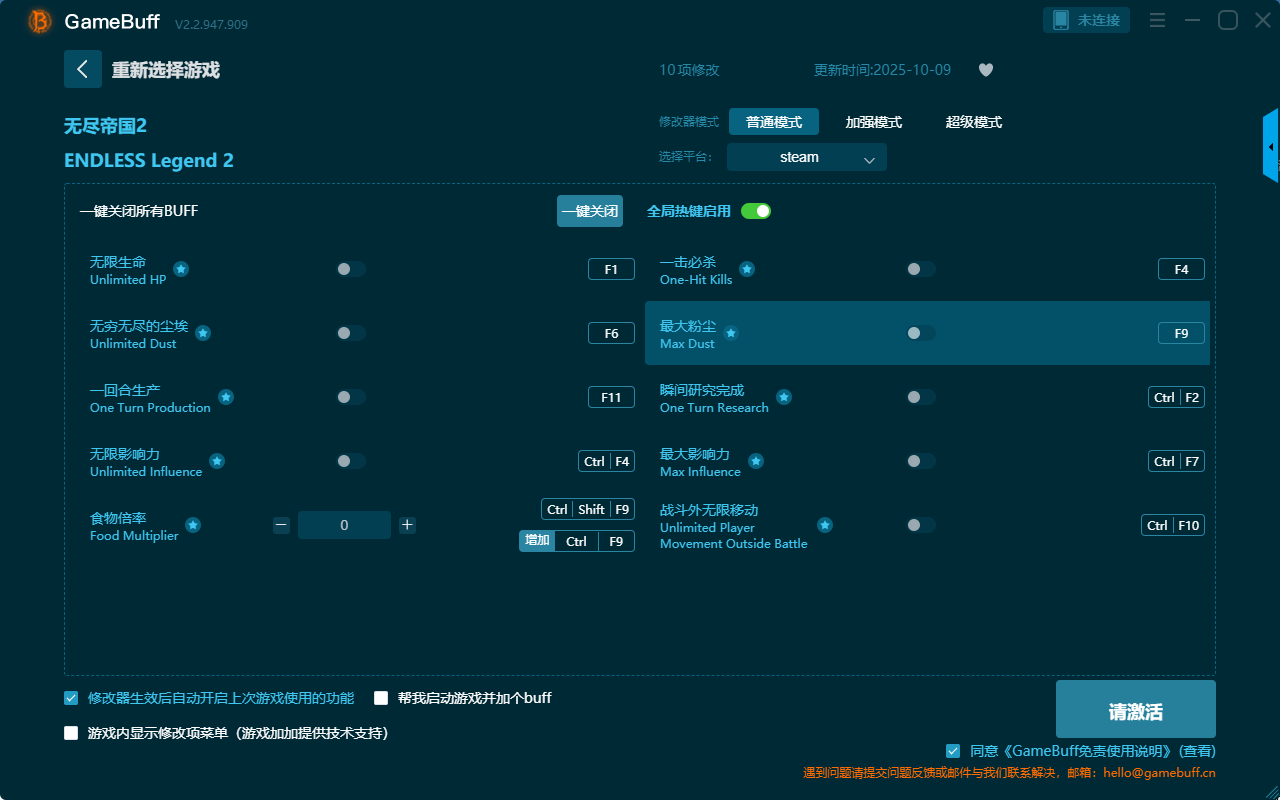
Task: Select the 超级模式 mode tab
Action: [x=973, y=122]
